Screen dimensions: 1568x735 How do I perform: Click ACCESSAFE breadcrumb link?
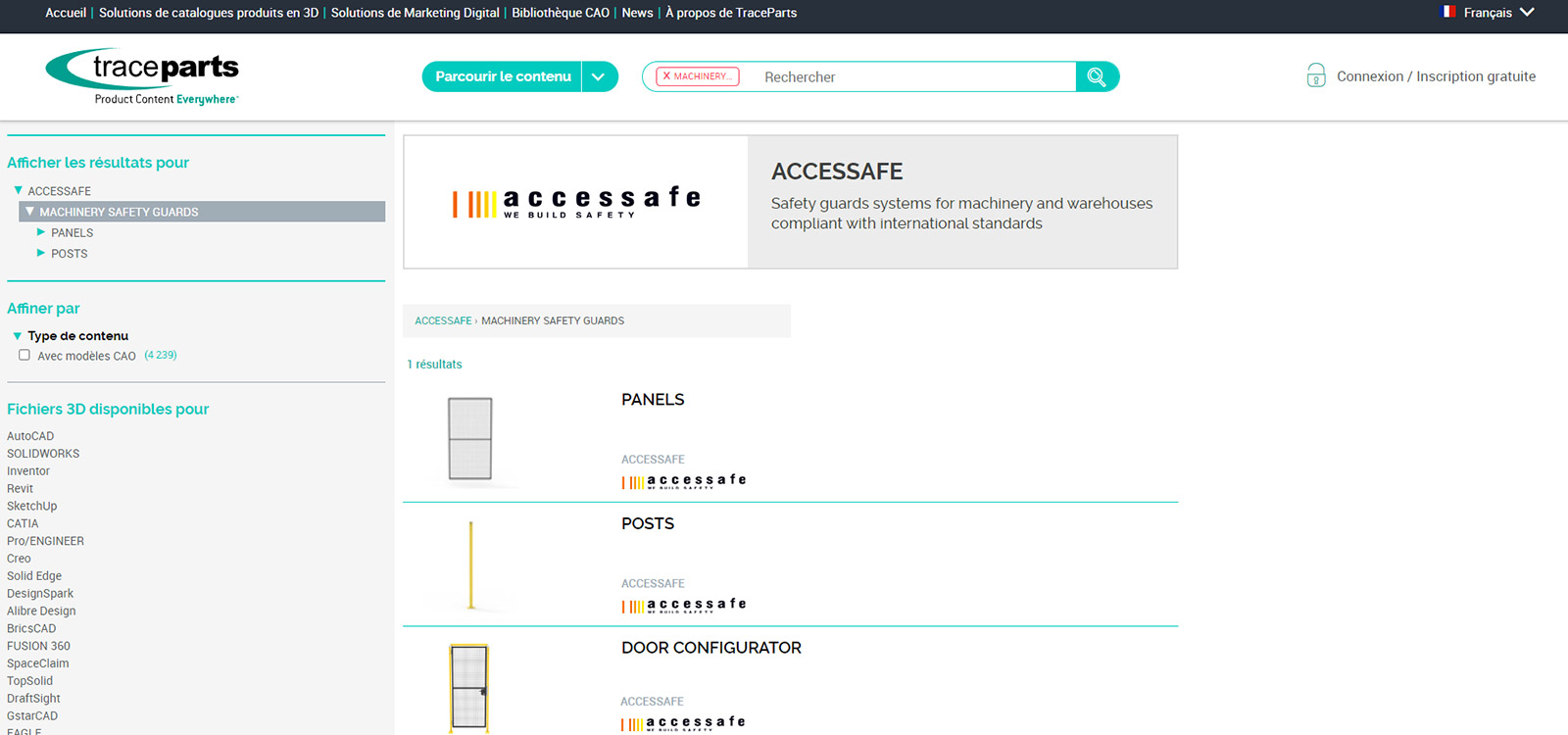[443, 320]
